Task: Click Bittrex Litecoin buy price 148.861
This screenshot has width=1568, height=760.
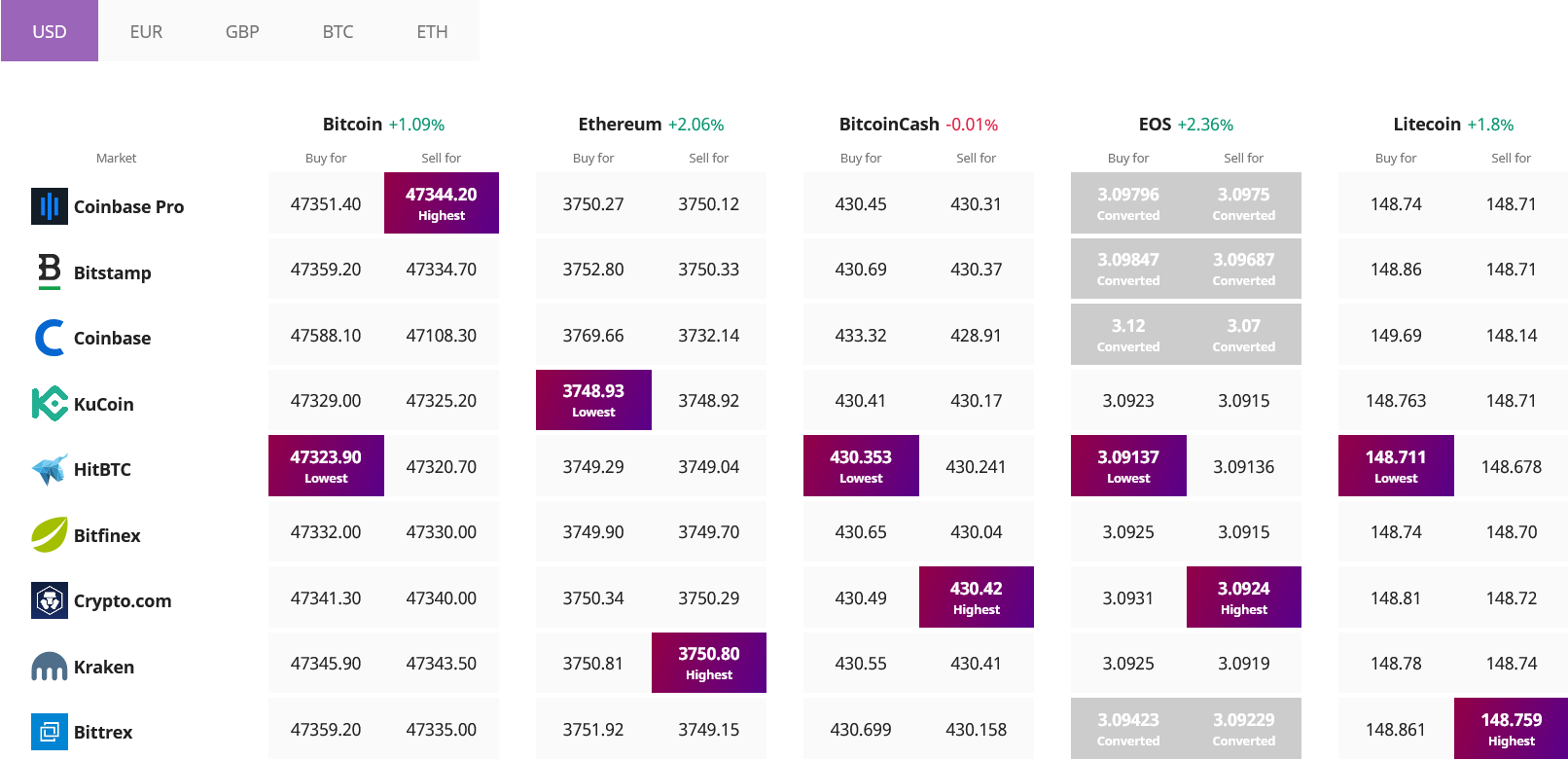Action: click(x=1396, y=729)
